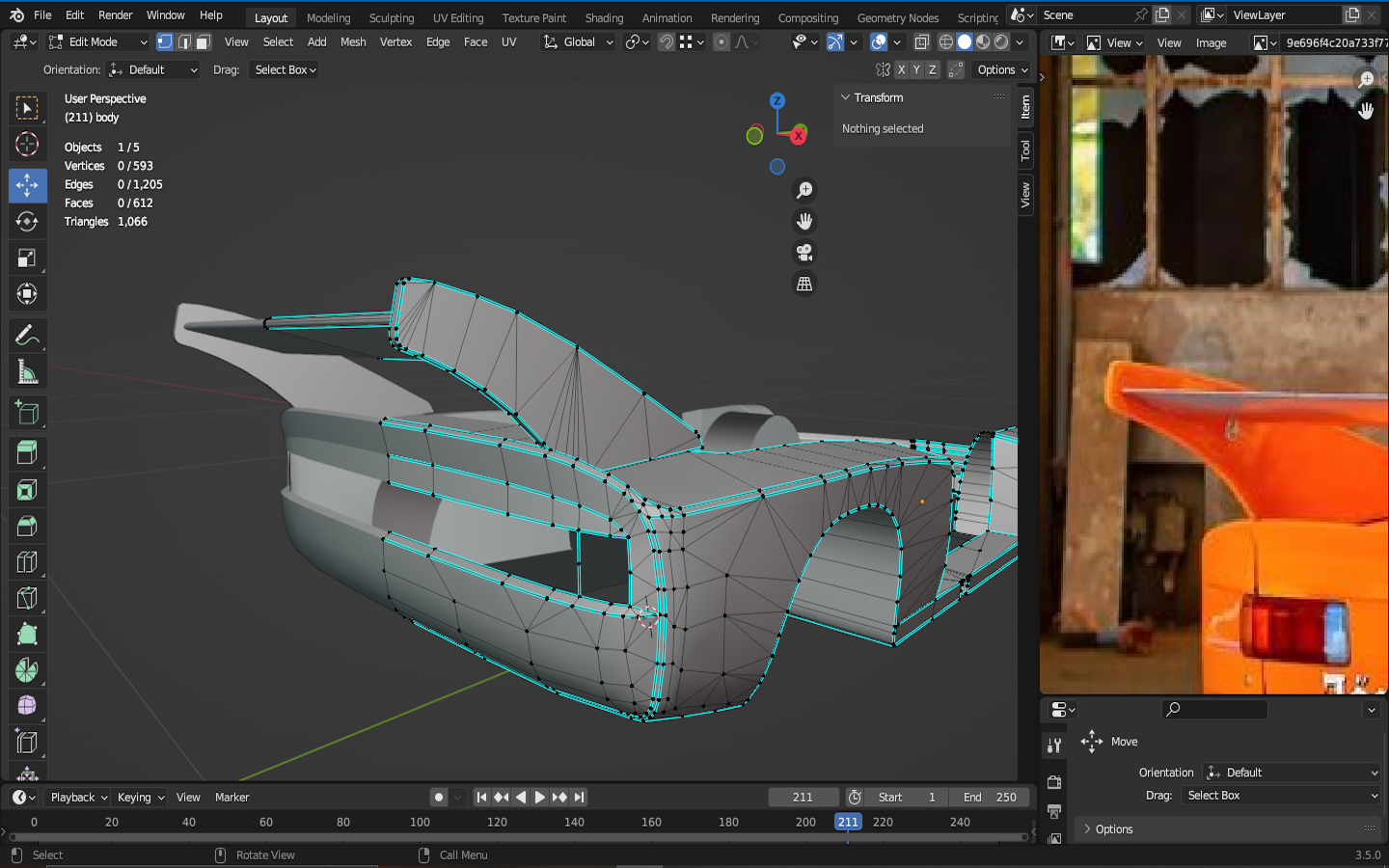Screen dimensions: 1389x868
Task: Click the timeline playhead at frame 211
Action: (848, 823)
